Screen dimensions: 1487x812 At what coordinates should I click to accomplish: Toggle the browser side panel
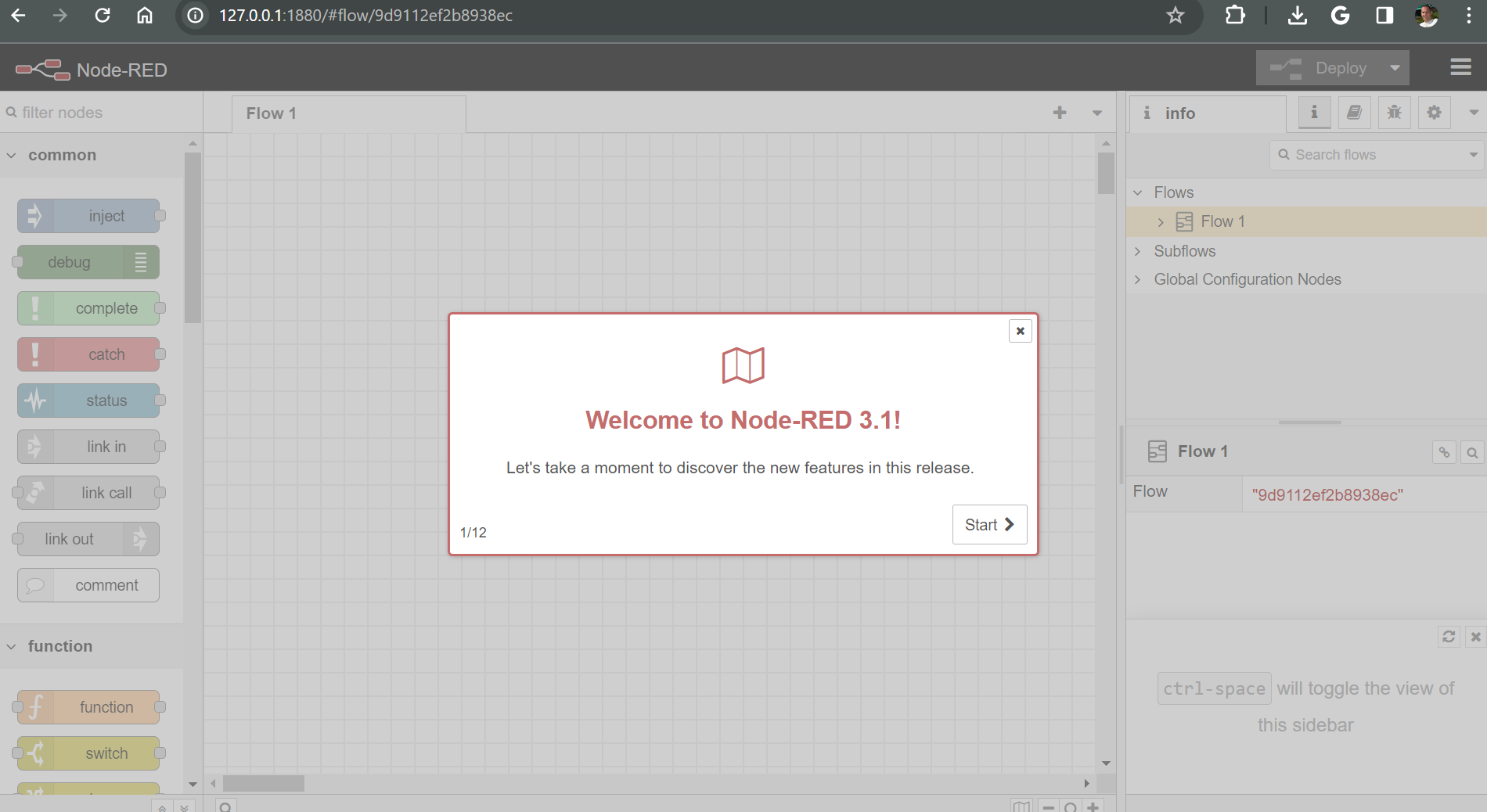[1384, 15]
